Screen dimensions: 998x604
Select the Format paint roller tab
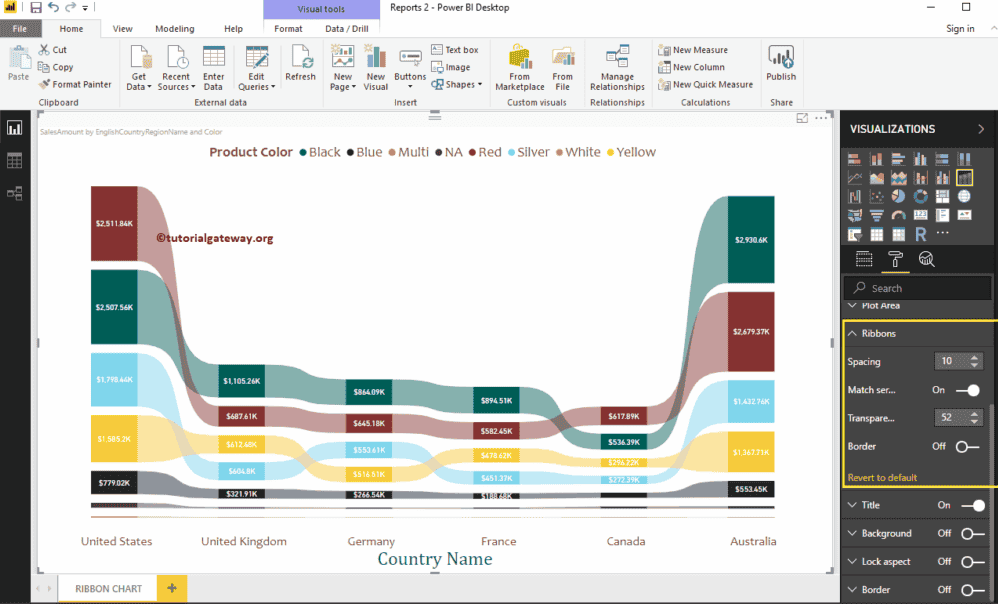pos(894,260)
